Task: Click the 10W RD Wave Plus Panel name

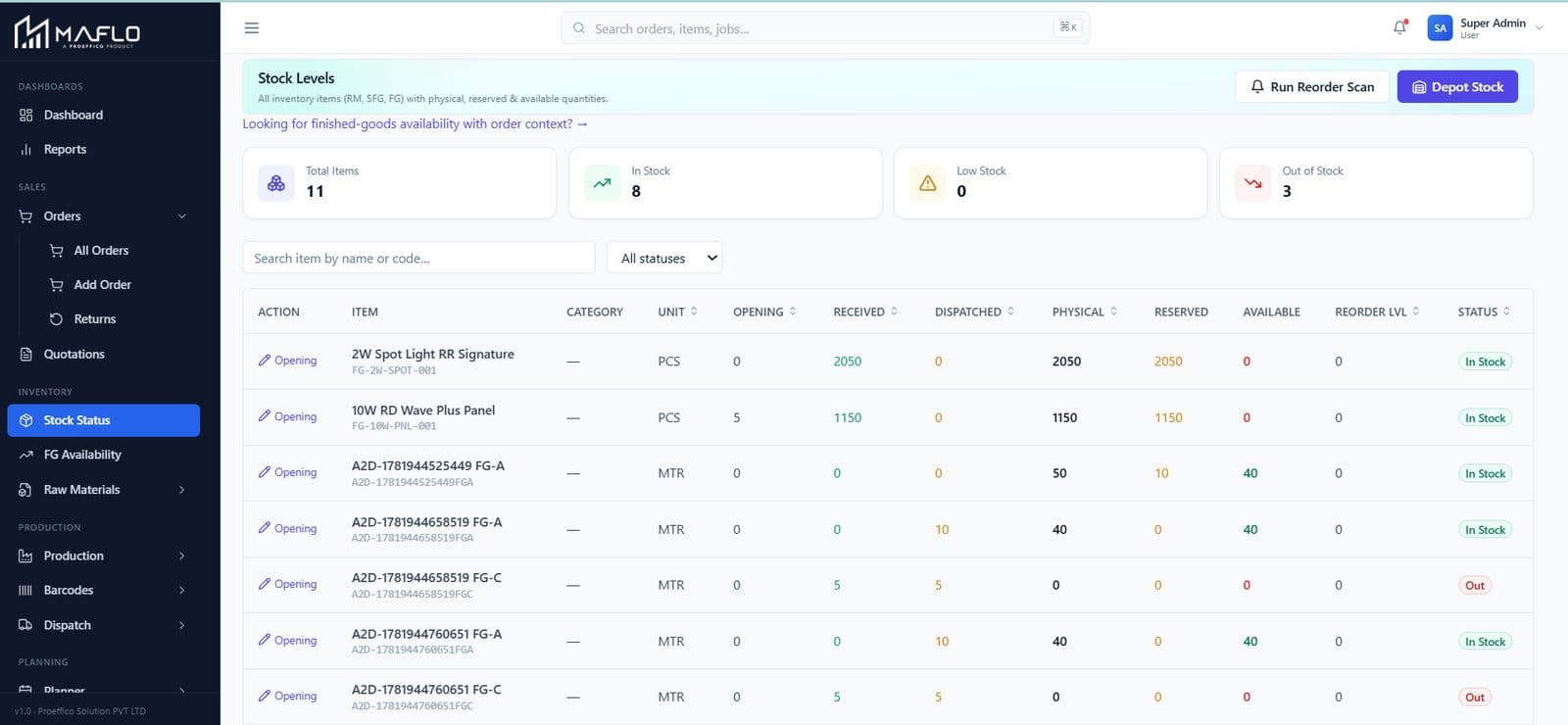Action: (423, 410)
